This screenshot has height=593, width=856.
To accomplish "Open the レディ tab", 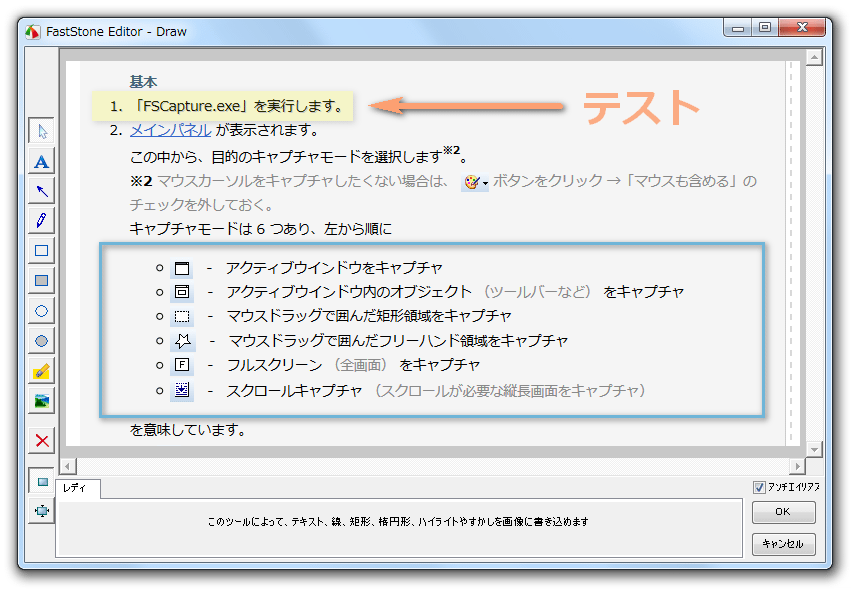I will pyautogui.click(x=78, y=488).
